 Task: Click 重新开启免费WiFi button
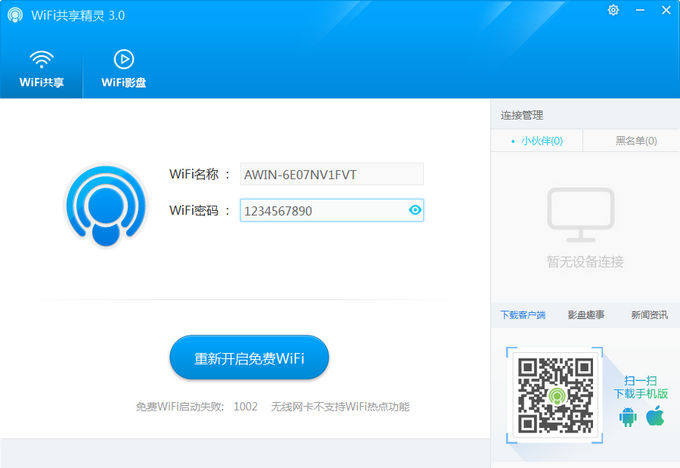point(249,357)
